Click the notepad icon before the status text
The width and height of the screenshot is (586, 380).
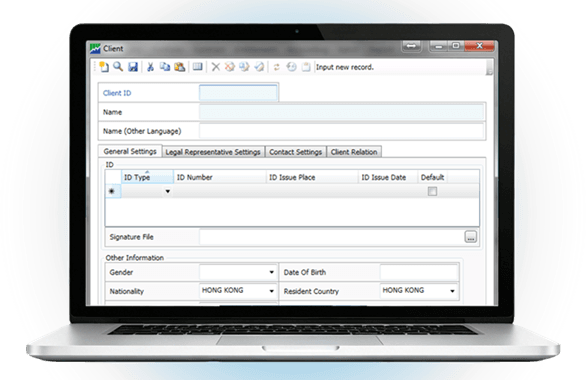coord(306,67)
